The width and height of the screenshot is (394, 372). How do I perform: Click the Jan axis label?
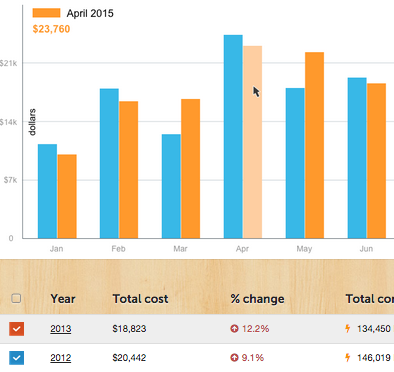56,249
